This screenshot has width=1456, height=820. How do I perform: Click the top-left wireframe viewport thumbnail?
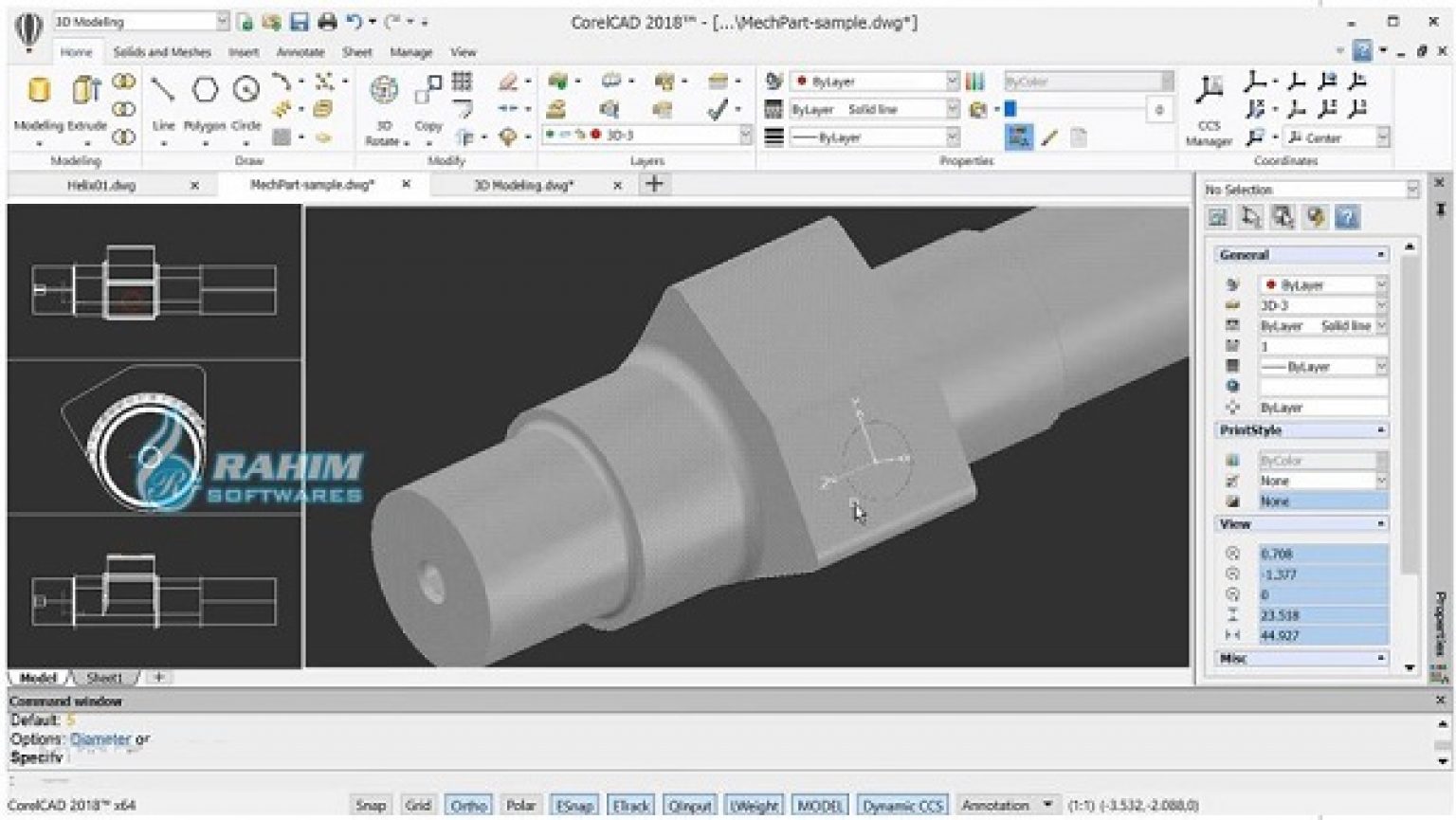pyautogui.click(x=155, y=282)
